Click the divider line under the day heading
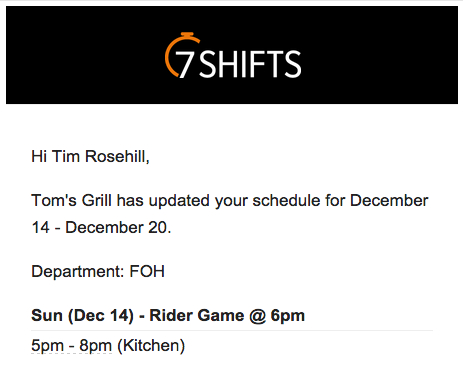The width and height of the screenshot is (463, 377). (x=232, y=331)
